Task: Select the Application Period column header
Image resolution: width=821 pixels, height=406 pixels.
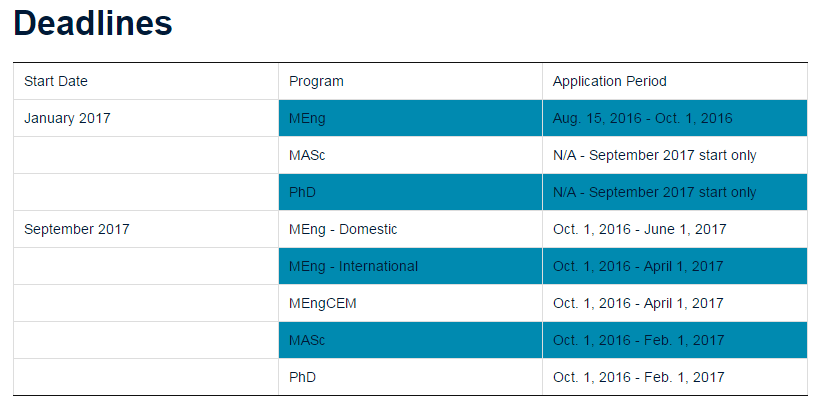Action: click(609, 81)
